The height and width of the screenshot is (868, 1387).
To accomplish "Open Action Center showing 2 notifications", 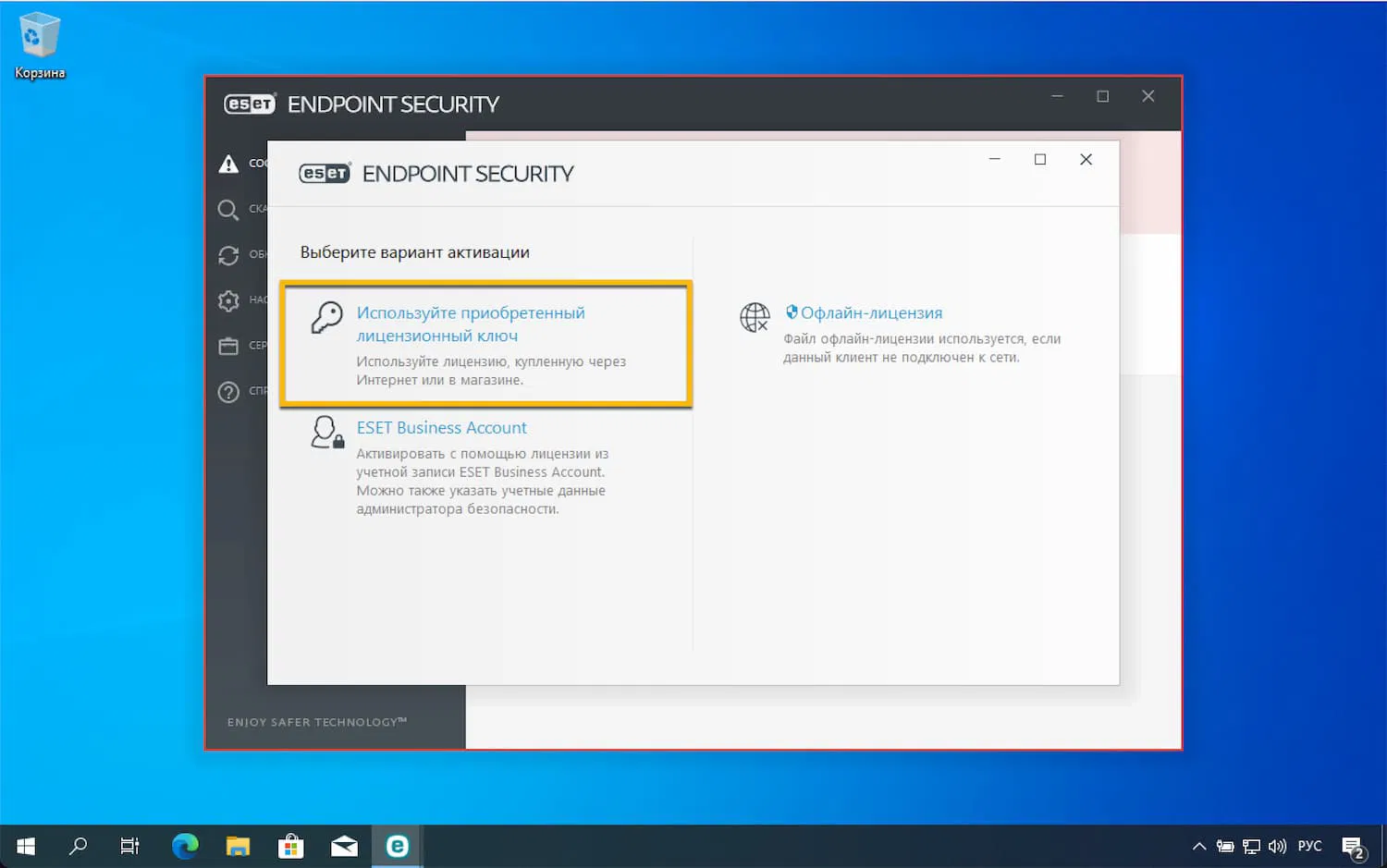I will [1353, 845].
